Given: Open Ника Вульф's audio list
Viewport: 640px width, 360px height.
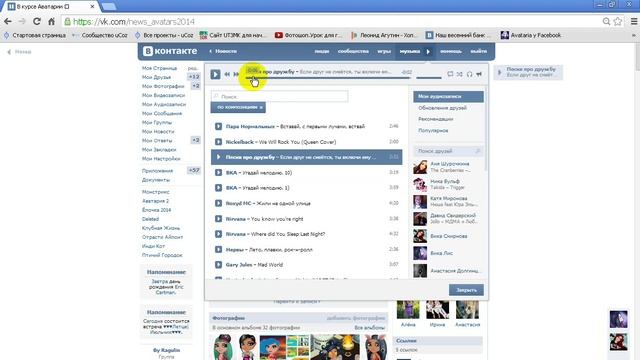Looking at the screenshot, I should coord(448,184).
